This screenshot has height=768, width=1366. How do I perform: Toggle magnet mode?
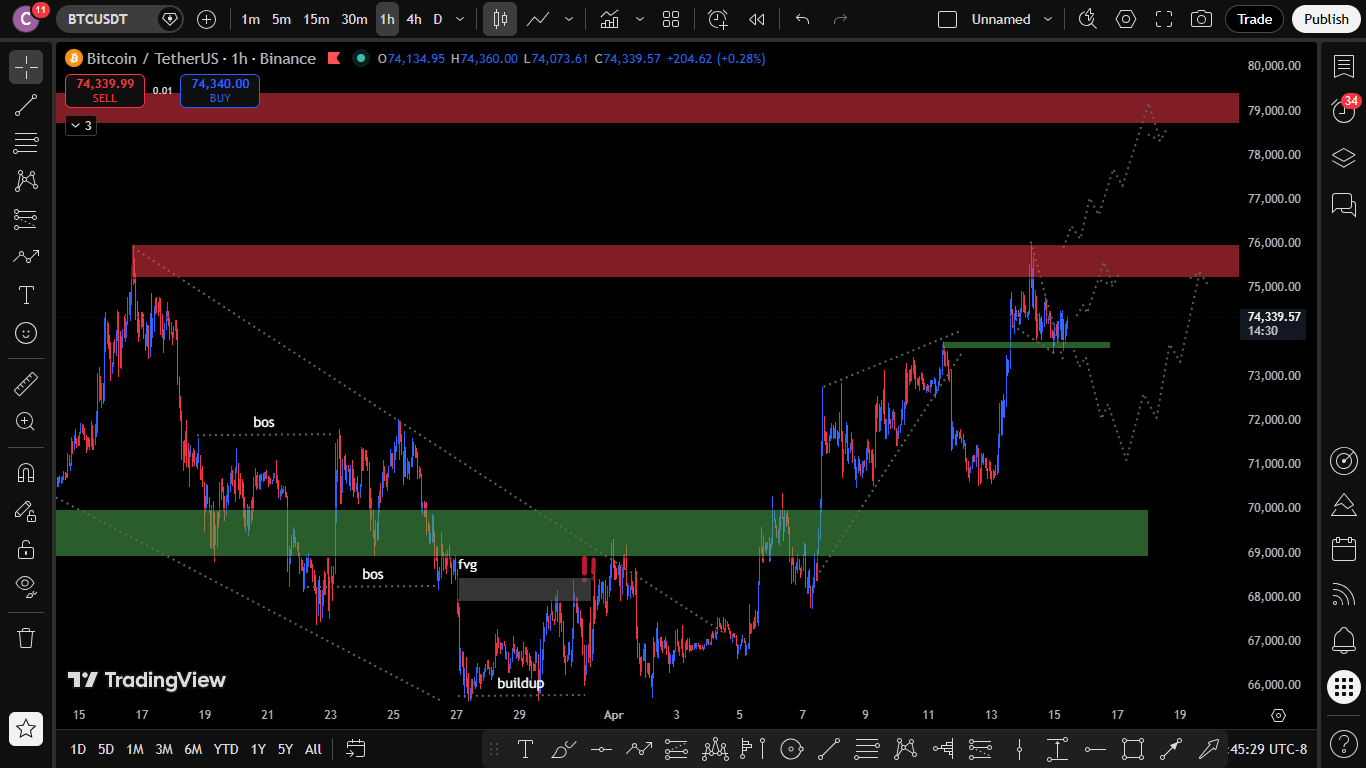point(26,473)
